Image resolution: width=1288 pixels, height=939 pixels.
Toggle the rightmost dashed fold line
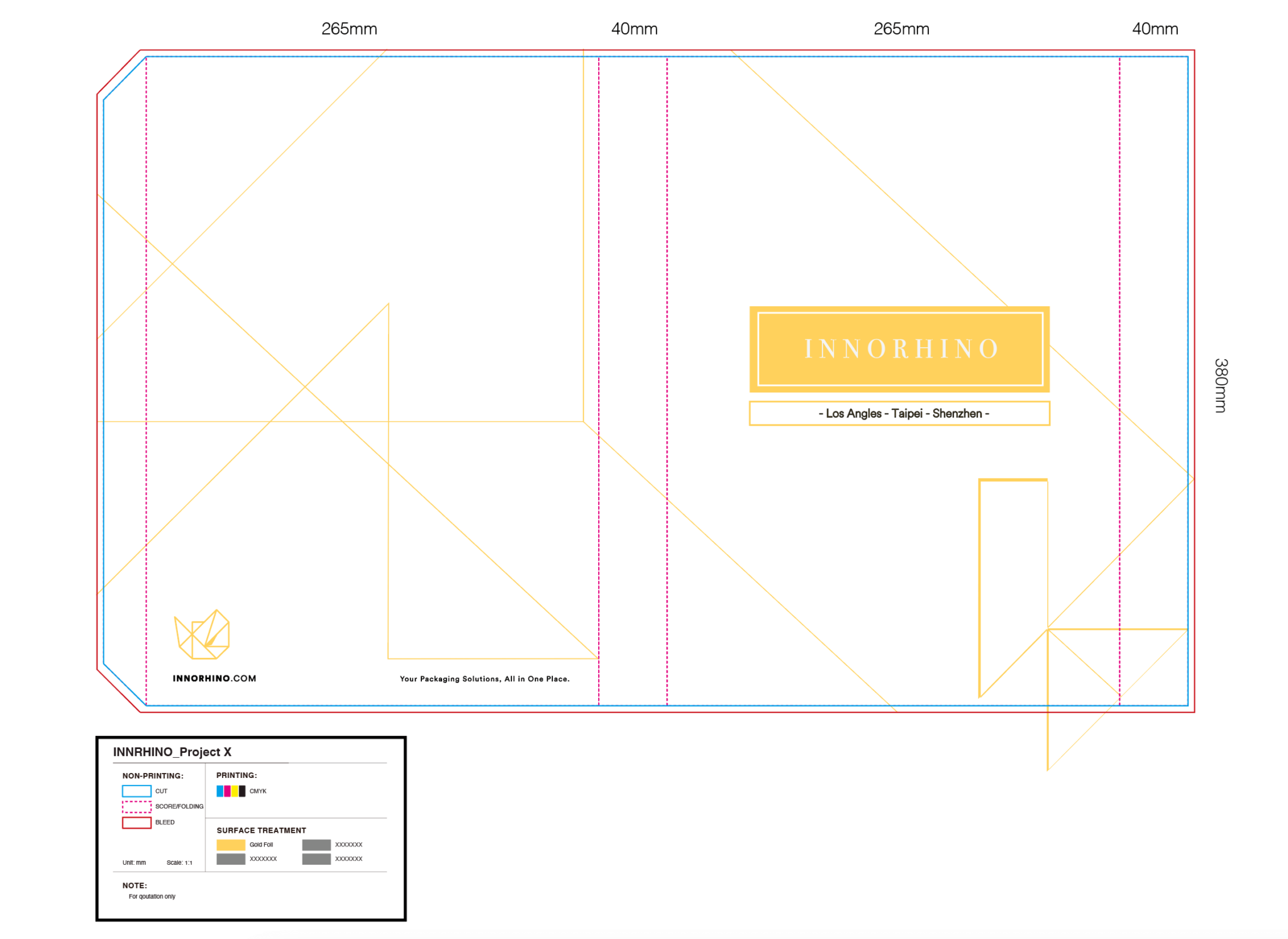click(x=1119, y=377)
